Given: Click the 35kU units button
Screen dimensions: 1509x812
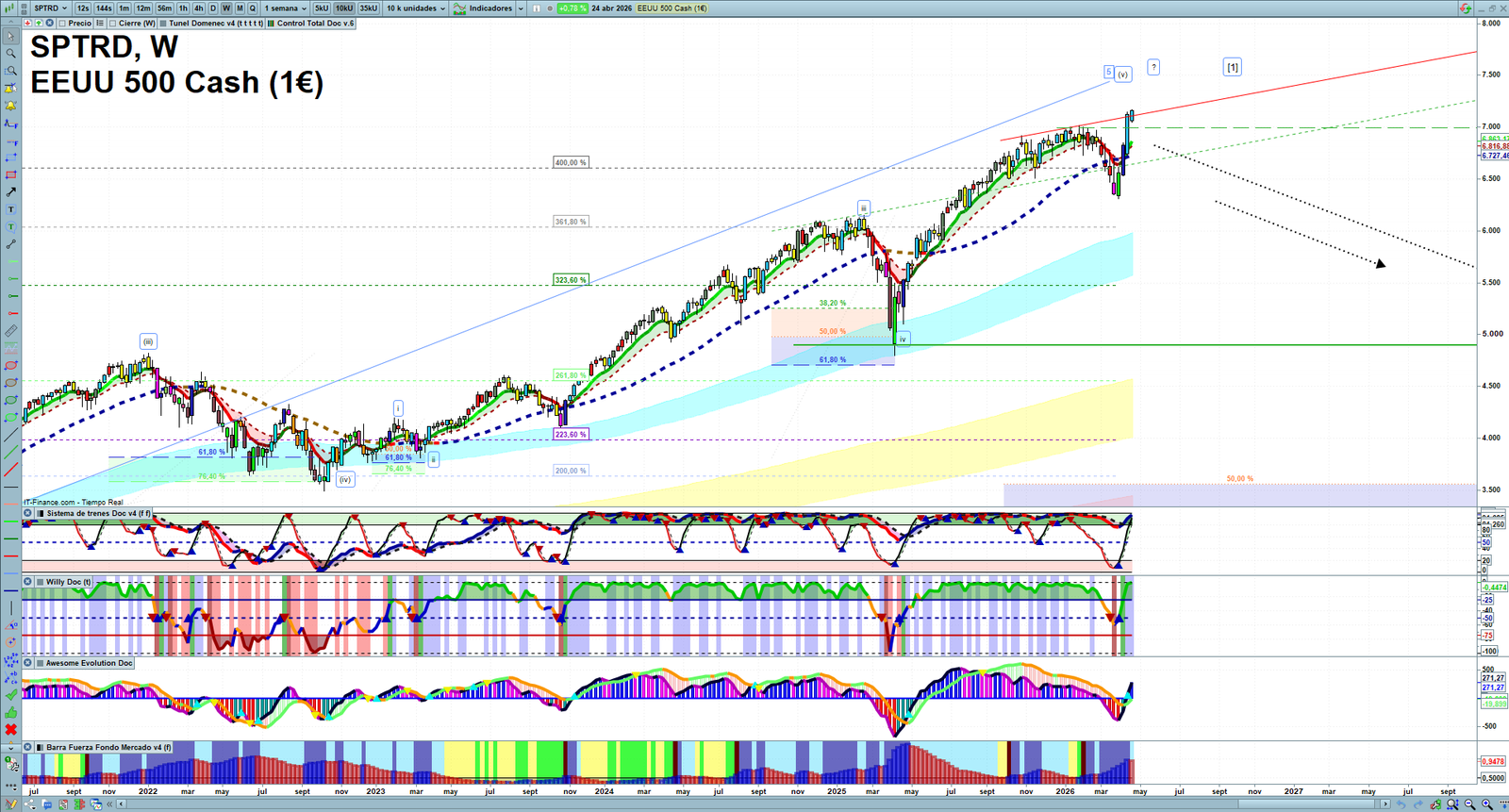Looking at the screenshot, I should [368, 8].
